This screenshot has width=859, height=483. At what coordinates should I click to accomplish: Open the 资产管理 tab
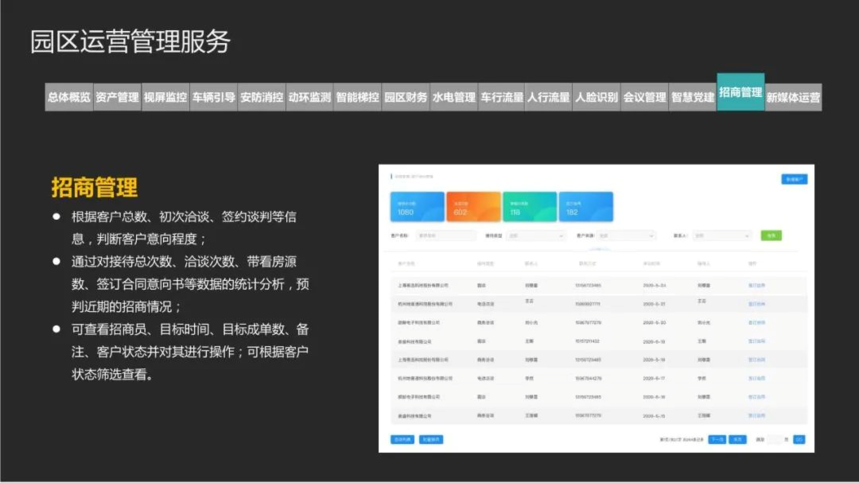tap(117, 97)
